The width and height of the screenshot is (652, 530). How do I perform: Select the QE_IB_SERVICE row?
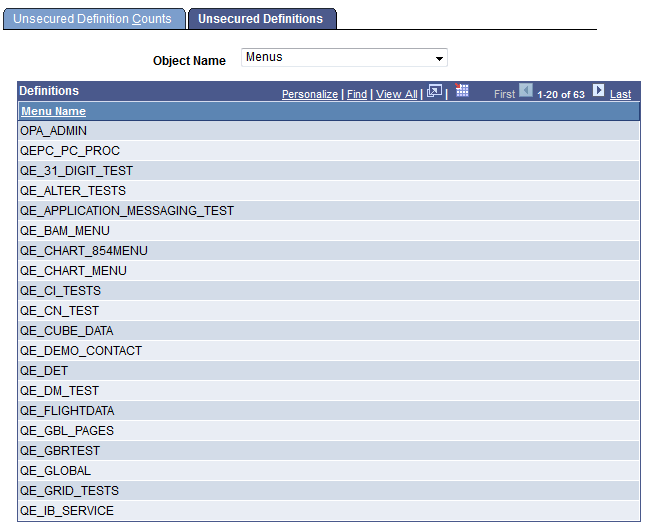(328, 510)
